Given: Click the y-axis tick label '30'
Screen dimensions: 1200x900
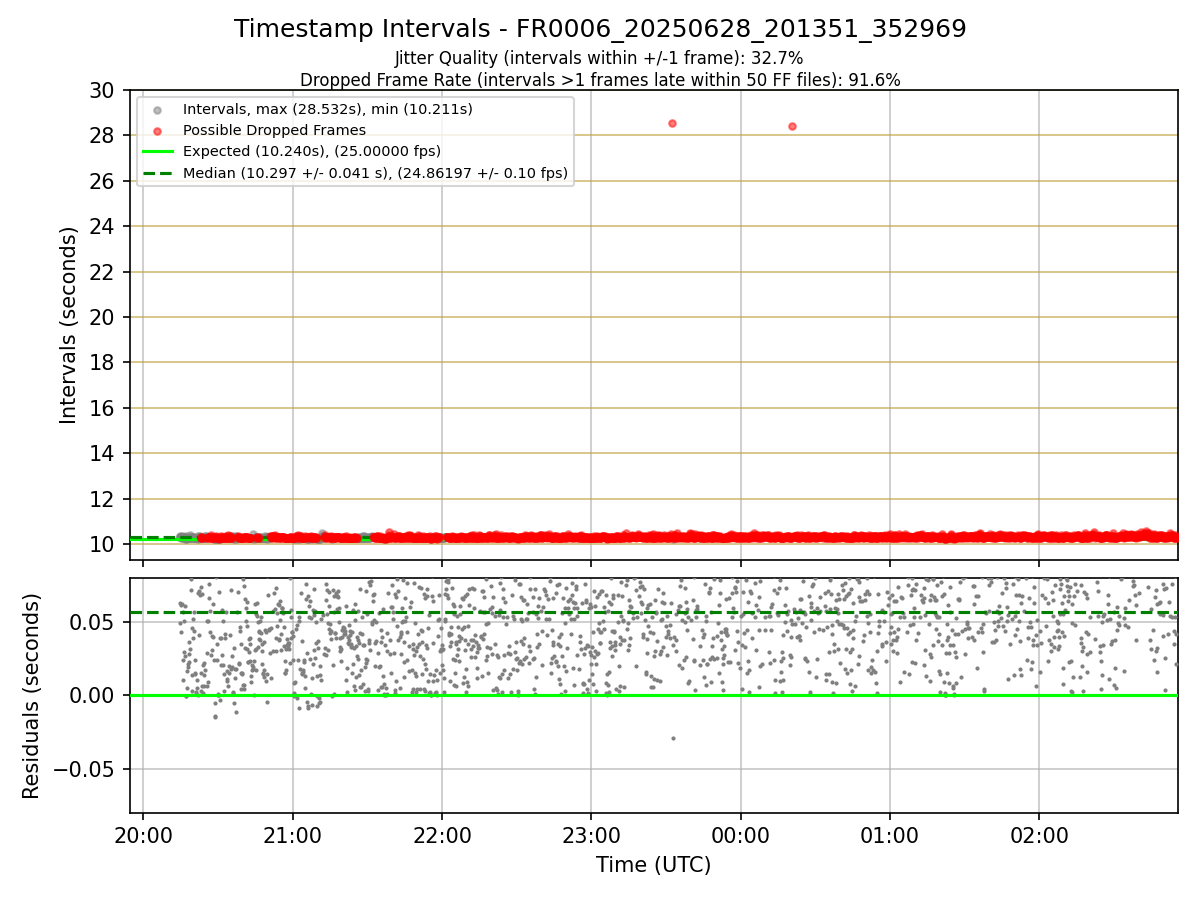Looking at the screenshot, I should coord(103,91).
